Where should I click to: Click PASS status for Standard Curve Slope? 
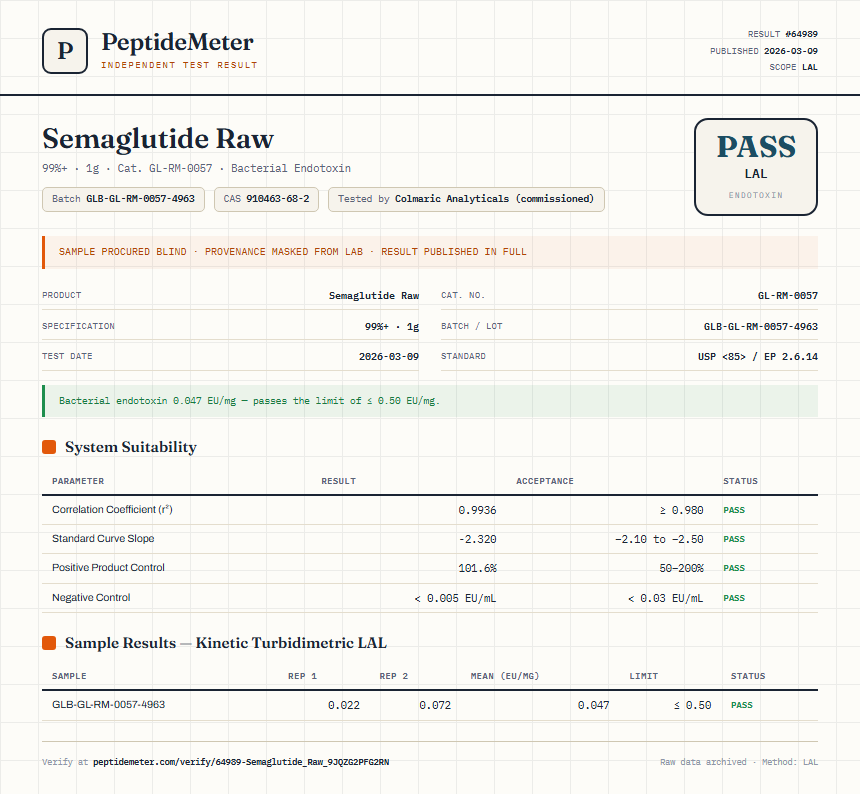[734, 540]
